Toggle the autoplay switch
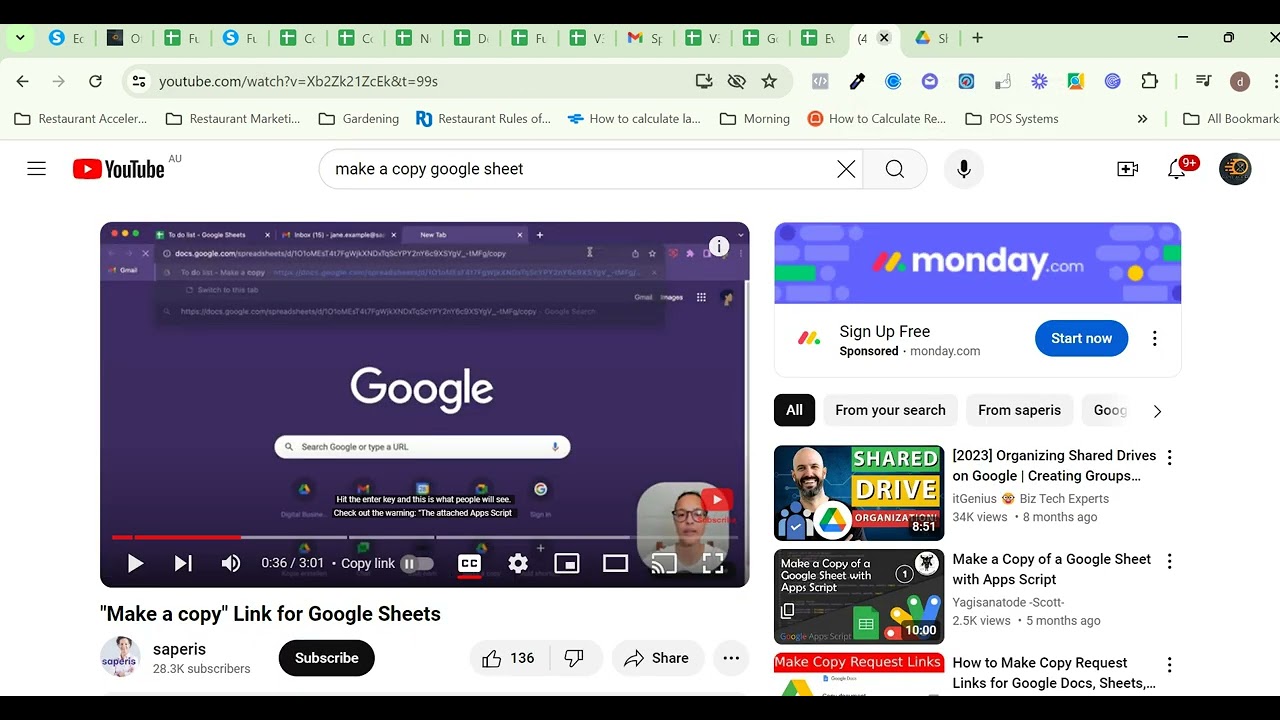This screenshot has width=1280, height=720. [417, 564]
